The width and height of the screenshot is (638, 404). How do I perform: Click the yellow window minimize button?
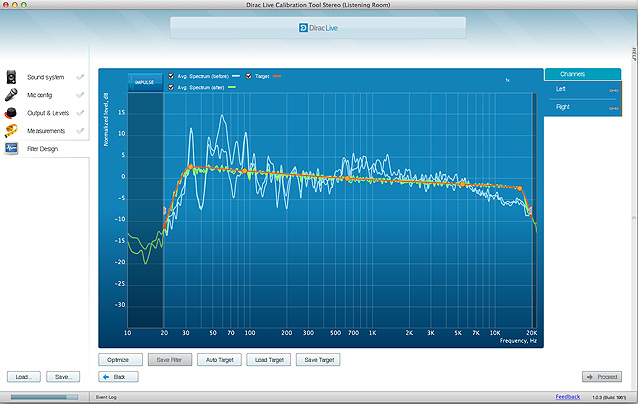click(15, 4)
